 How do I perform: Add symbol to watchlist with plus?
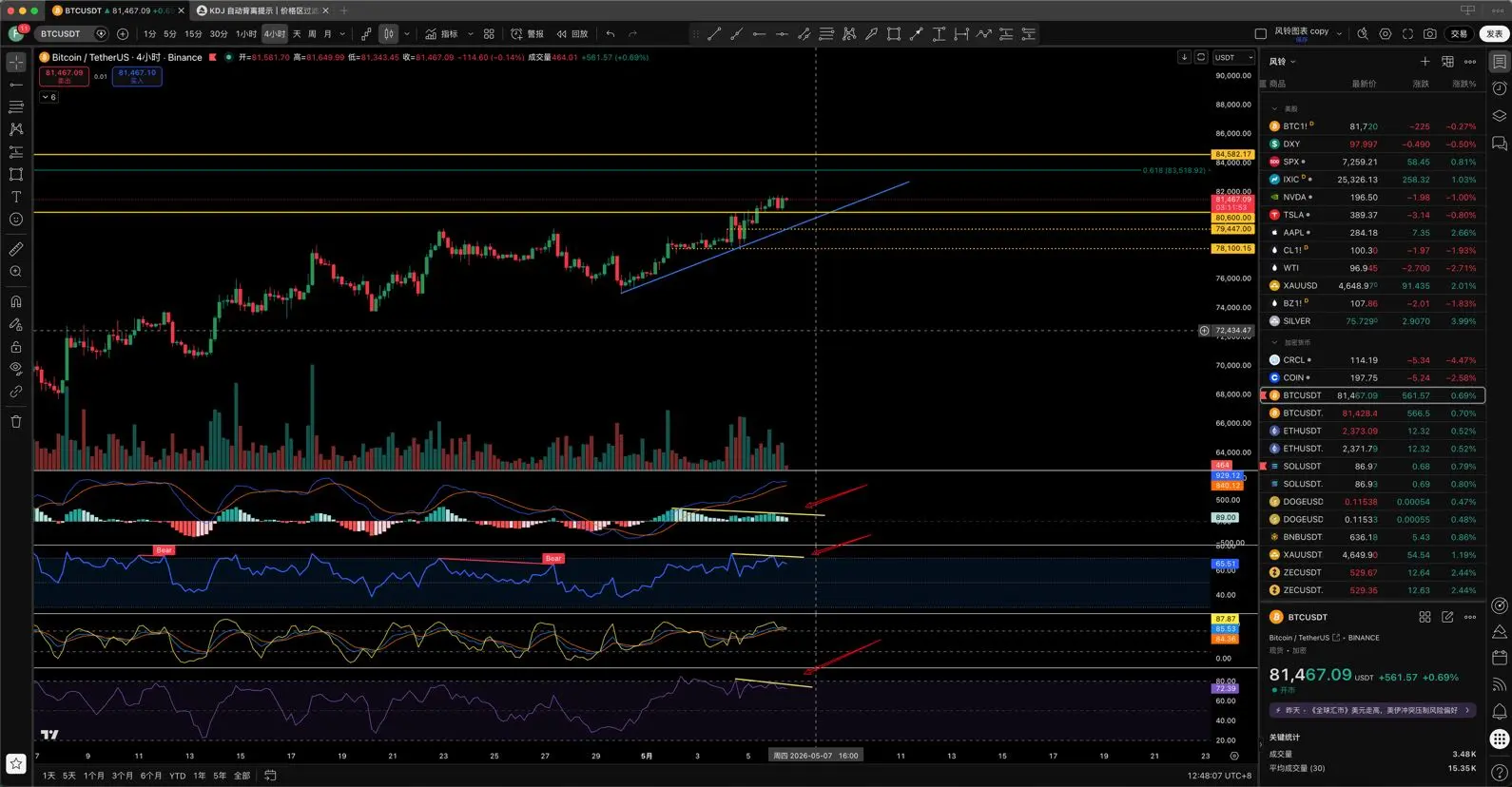coord(1425,62)
